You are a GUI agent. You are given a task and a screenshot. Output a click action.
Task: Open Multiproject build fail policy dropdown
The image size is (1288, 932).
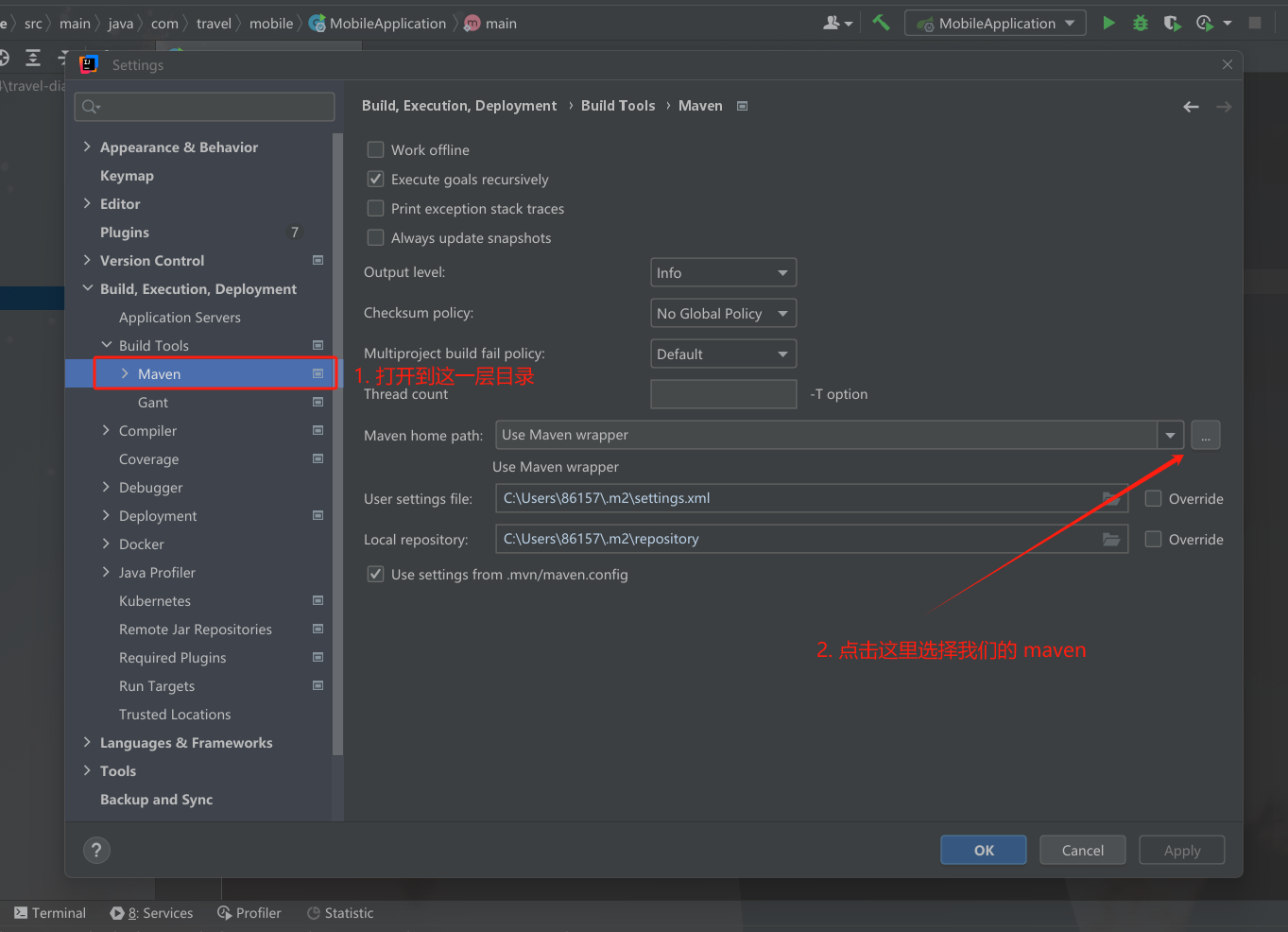[x=723, y=354]
